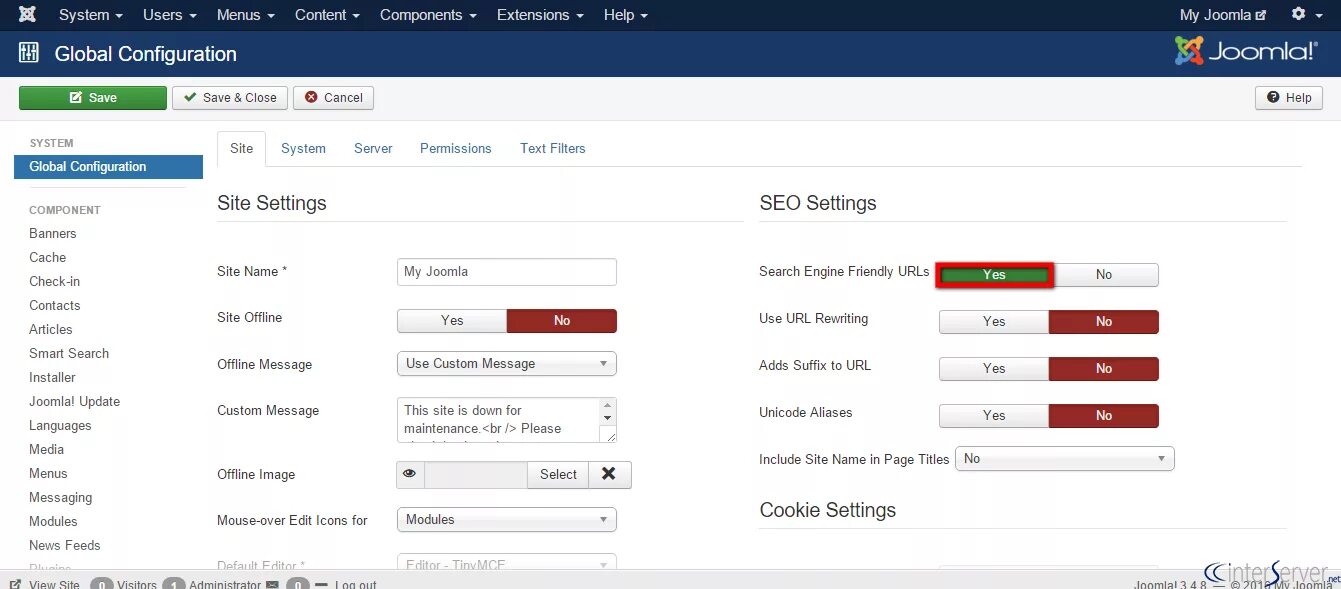Click the Site Name input field
Screen dimensions: 1341x589
click(506, 272)
